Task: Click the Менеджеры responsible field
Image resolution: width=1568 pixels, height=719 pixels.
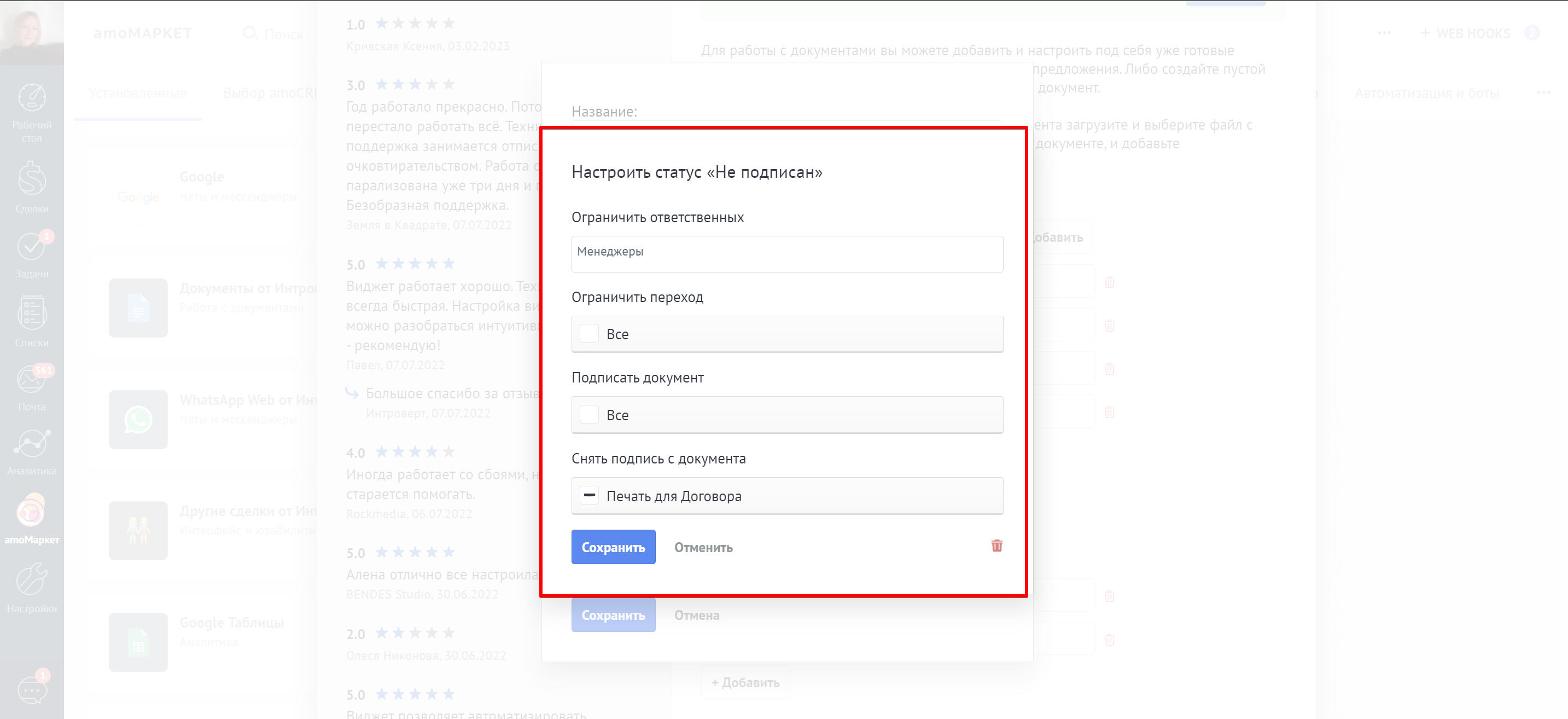Action: (x=787, y=254)
